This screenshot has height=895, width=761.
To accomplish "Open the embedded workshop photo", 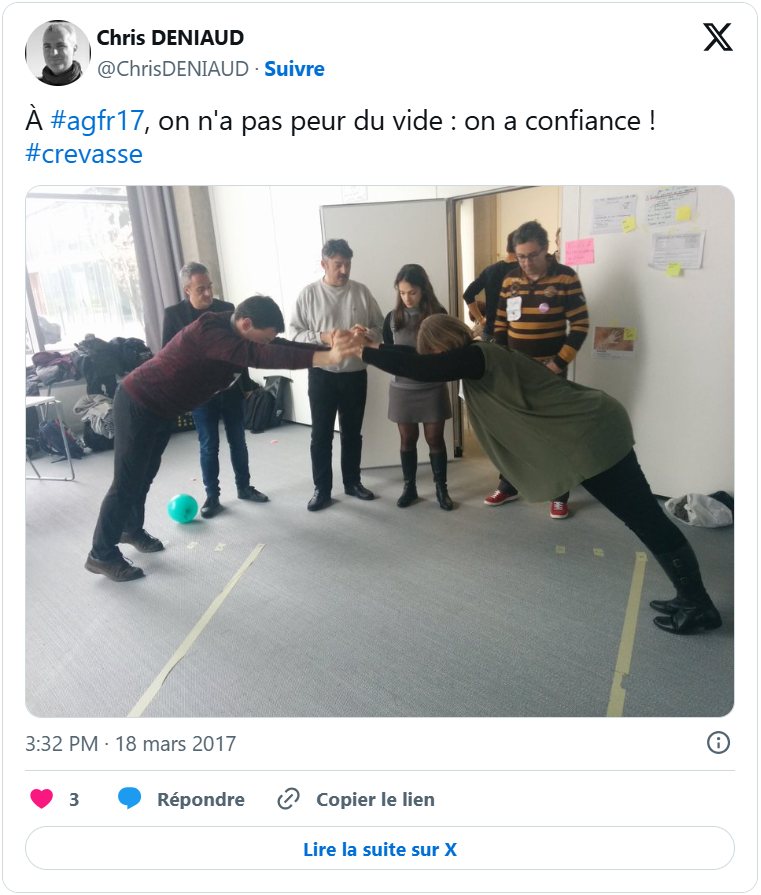I will (380, 451).
